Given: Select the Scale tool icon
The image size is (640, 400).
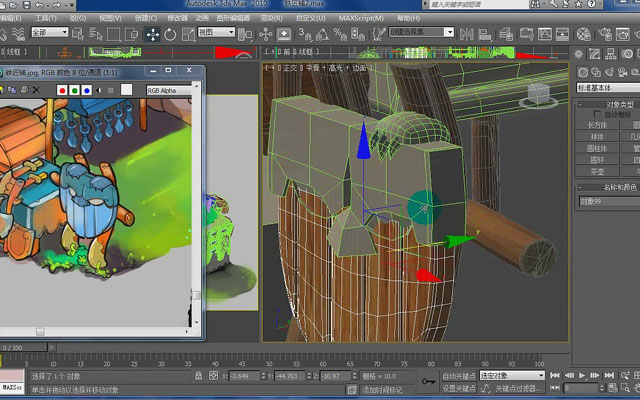Looking at the screenshot, I should tap(189, 34).
